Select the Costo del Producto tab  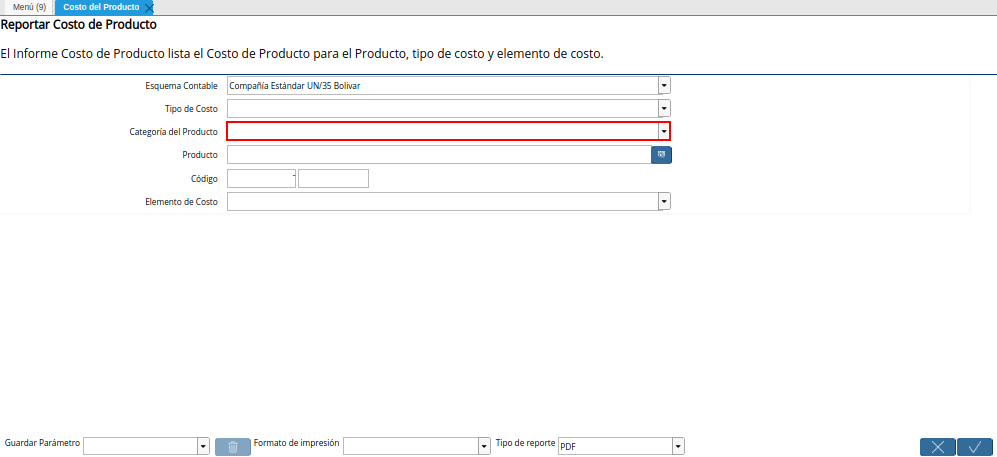(101, 7)
